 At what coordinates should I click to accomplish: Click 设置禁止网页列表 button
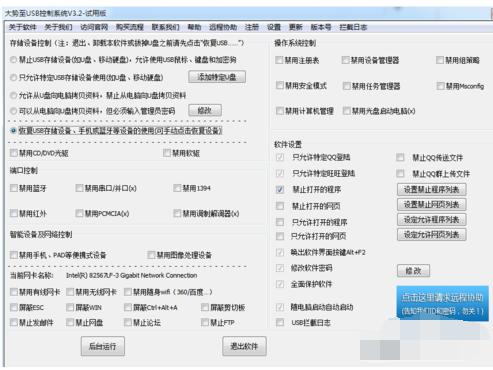click(432, 204)
